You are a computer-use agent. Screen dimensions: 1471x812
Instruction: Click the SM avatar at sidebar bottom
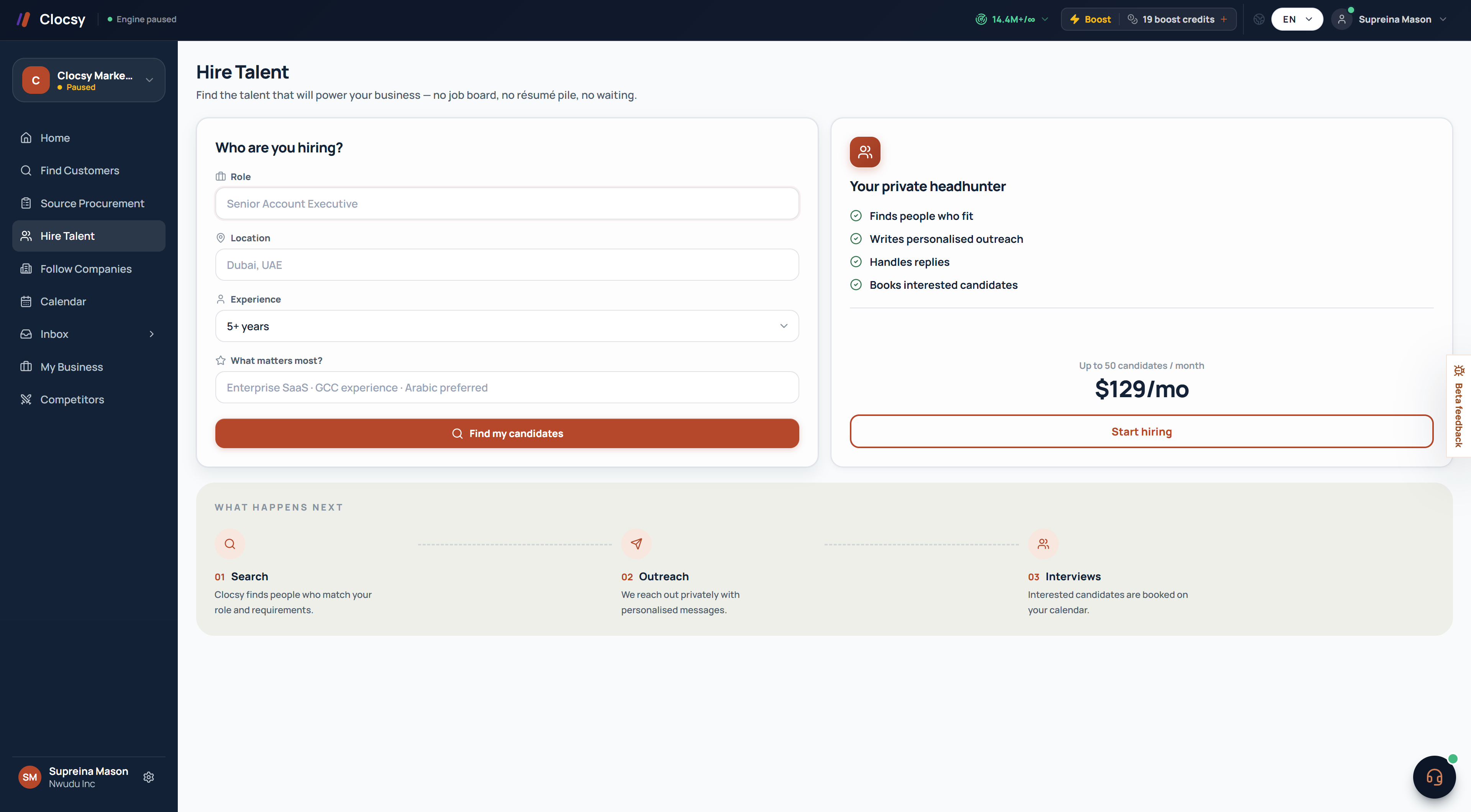pyautogui.click(x=30, y=777)
